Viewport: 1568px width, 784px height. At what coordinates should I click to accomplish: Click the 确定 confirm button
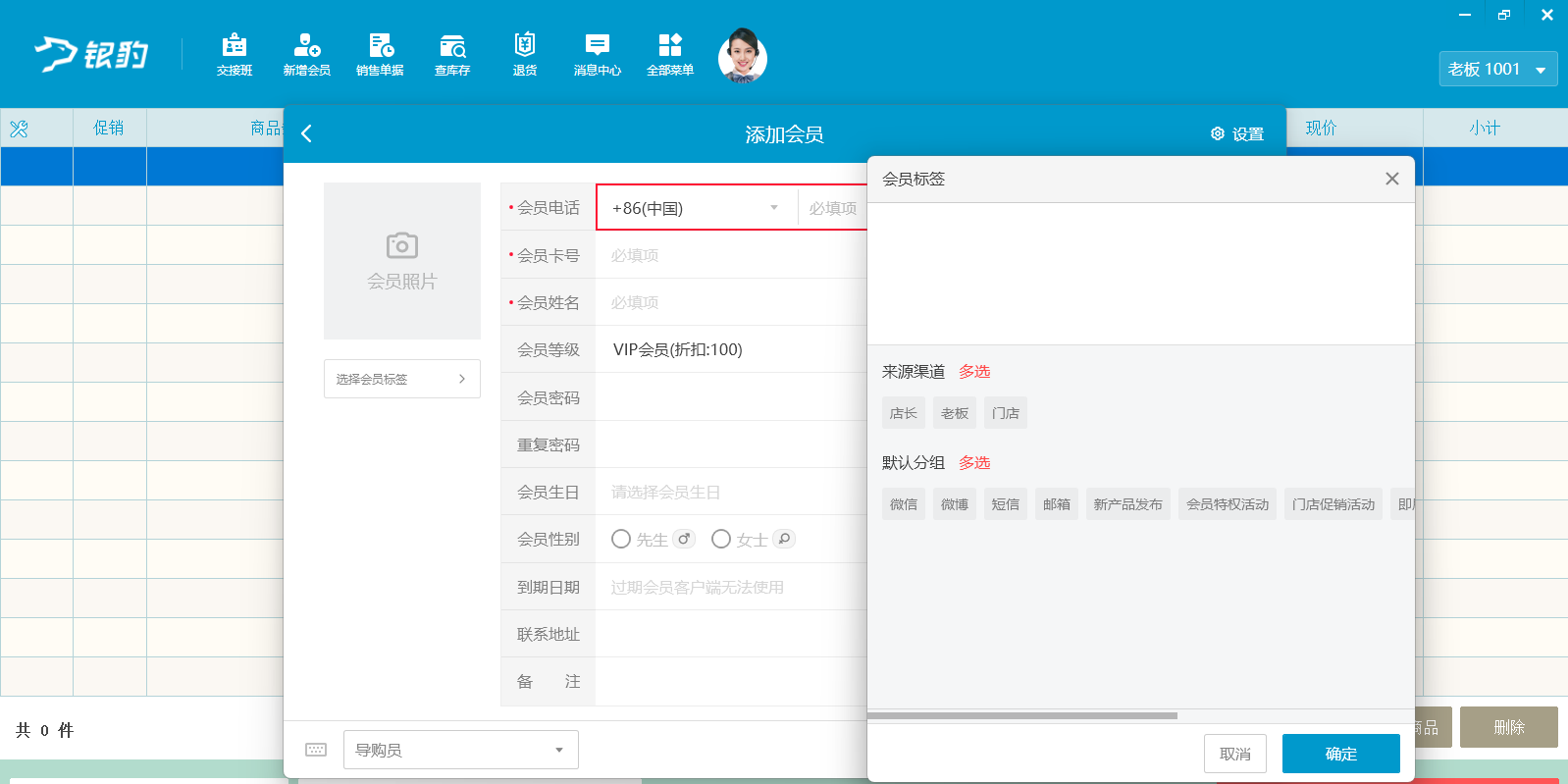pos(1341,754)
